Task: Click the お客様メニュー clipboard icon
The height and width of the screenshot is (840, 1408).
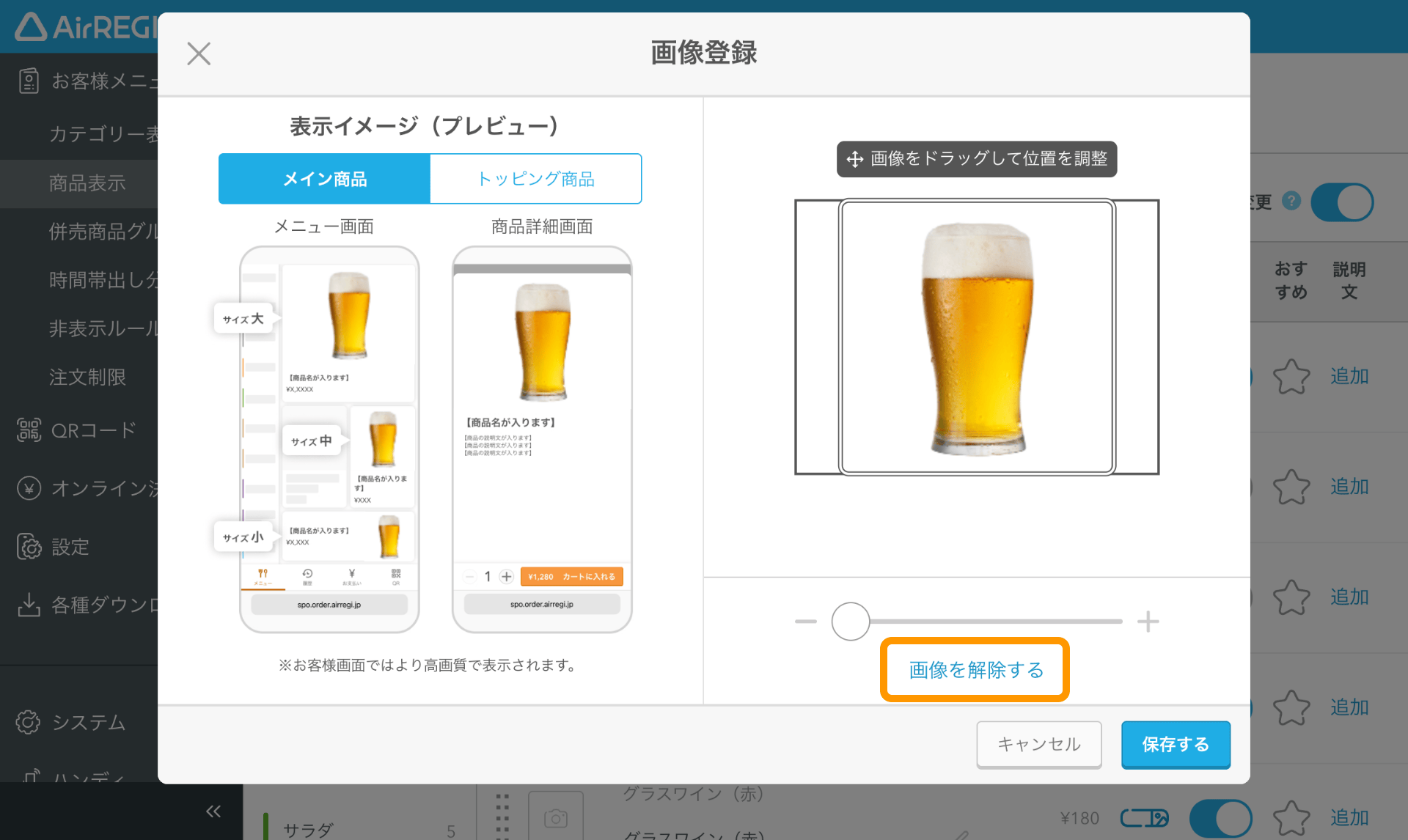Action: [29, 81]
